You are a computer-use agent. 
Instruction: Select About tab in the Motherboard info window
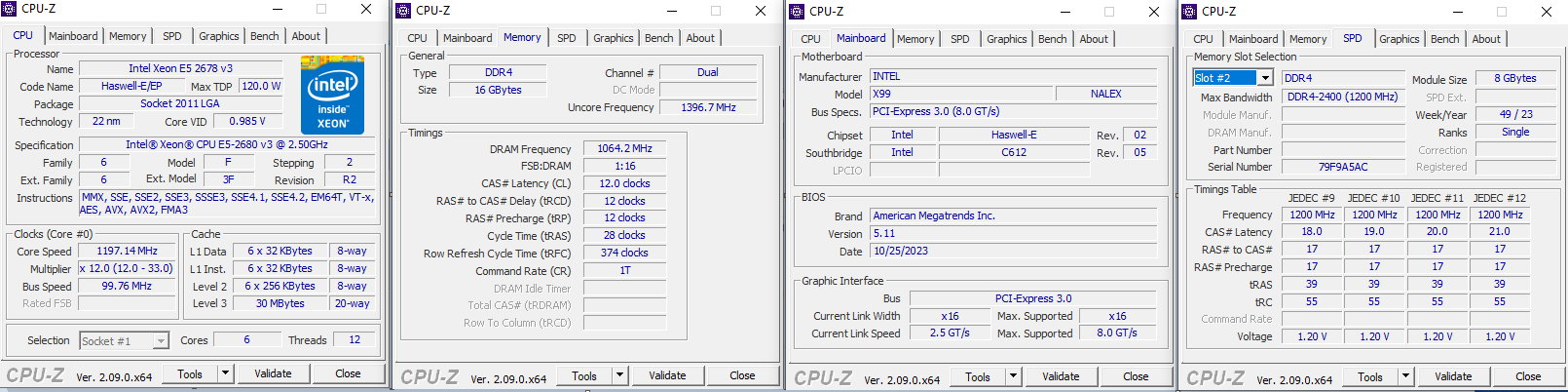click(1094, 39)
